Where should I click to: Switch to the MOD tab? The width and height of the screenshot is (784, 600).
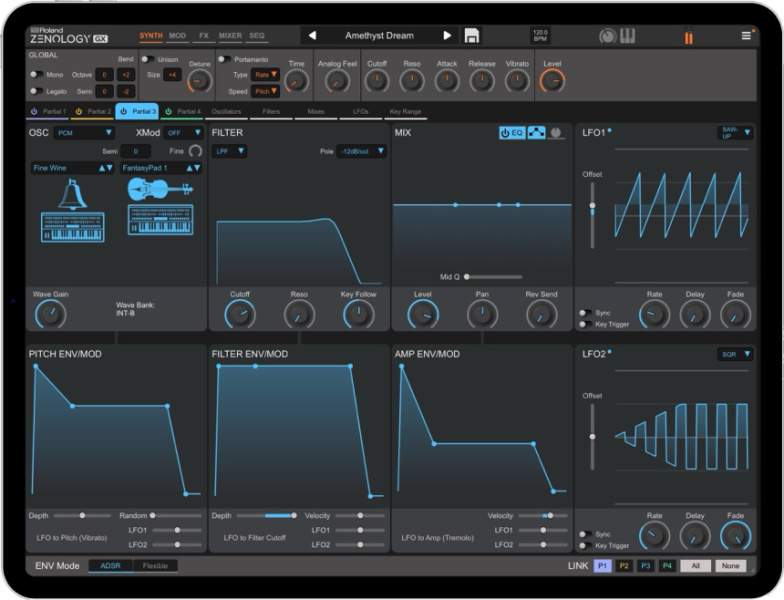(x=177, y=36)
